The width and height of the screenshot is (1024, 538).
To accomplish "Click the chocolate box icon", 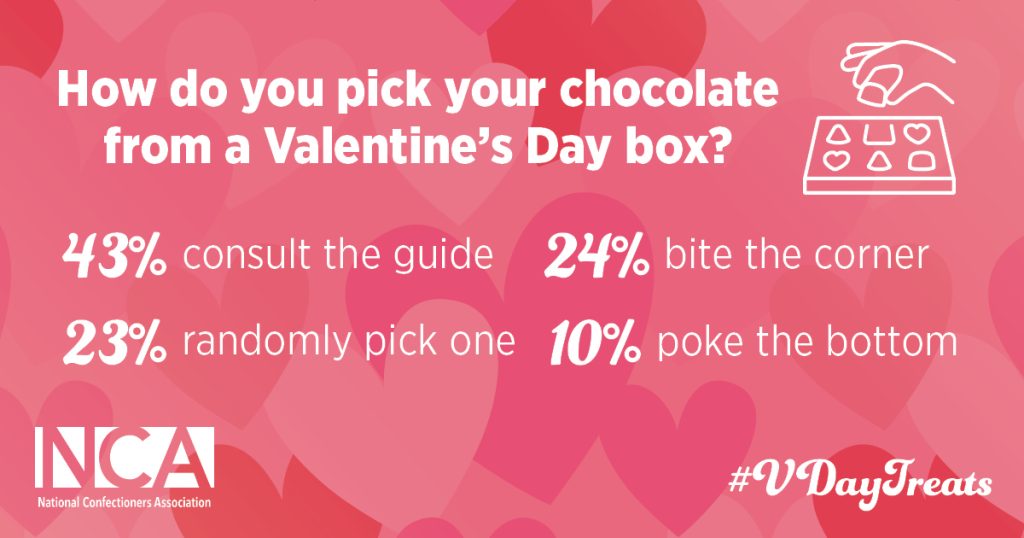I will [x=880, y=155].
